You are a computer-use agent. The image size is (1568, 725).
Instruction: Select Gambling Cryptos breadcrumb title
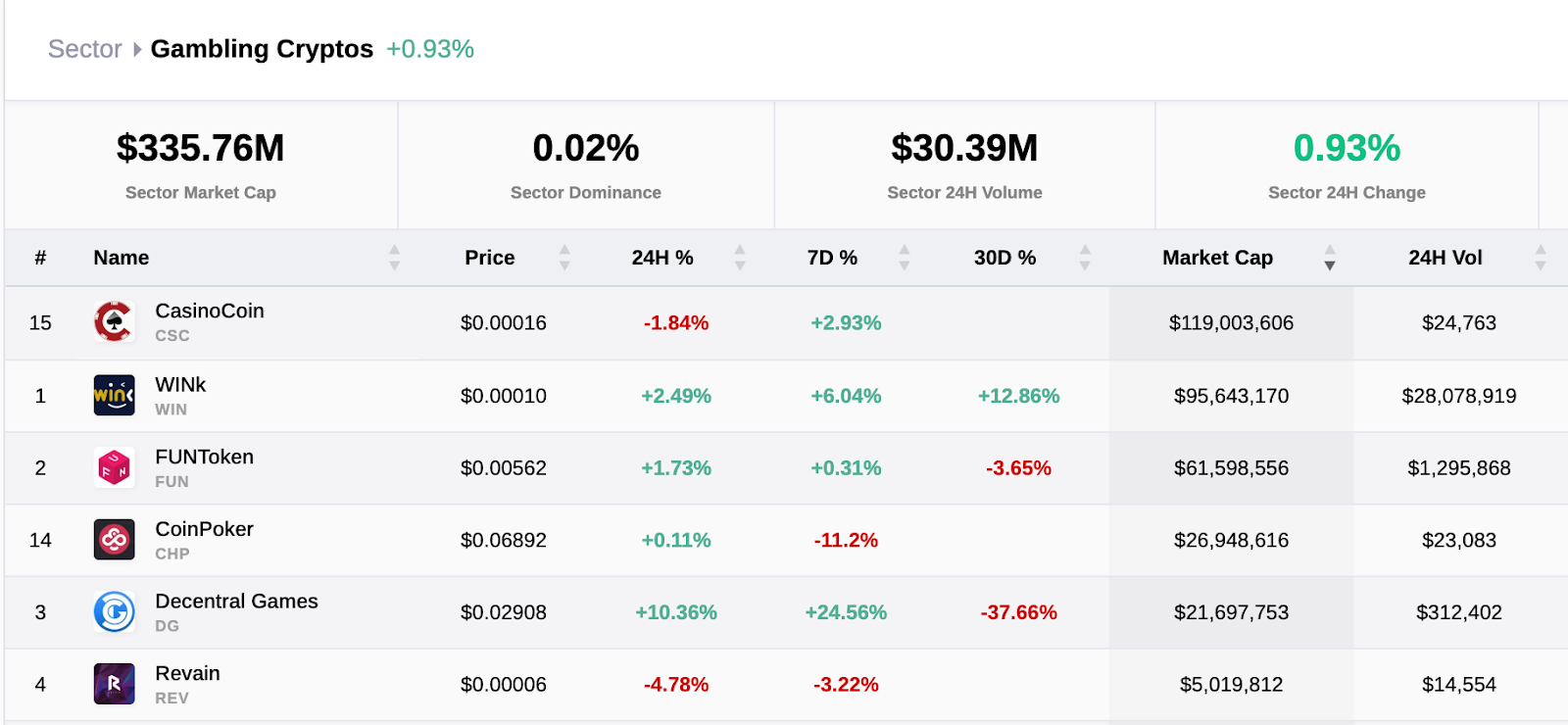262,49
